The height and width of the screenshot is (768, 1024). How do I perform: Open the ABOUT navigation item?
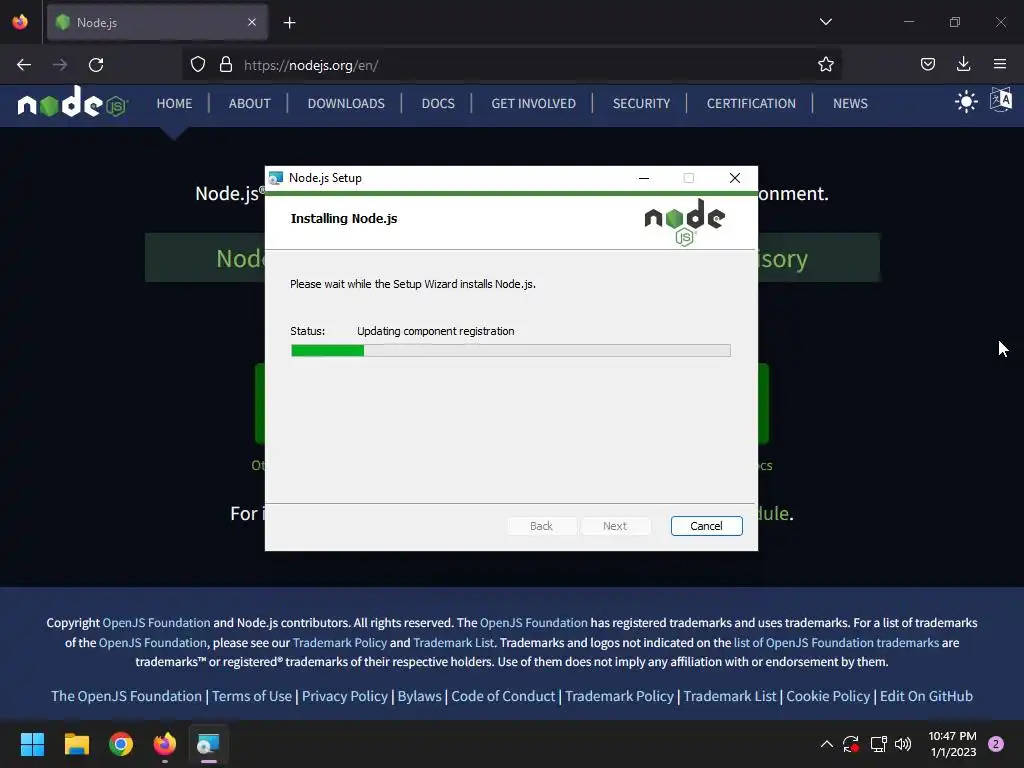pos(249,103)
